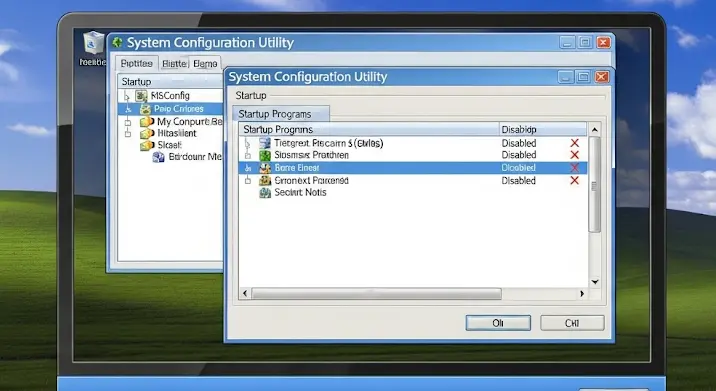Click green icon of Slosmsx Prathren row
Screen dimensions: 716x391
click(265, 155)
